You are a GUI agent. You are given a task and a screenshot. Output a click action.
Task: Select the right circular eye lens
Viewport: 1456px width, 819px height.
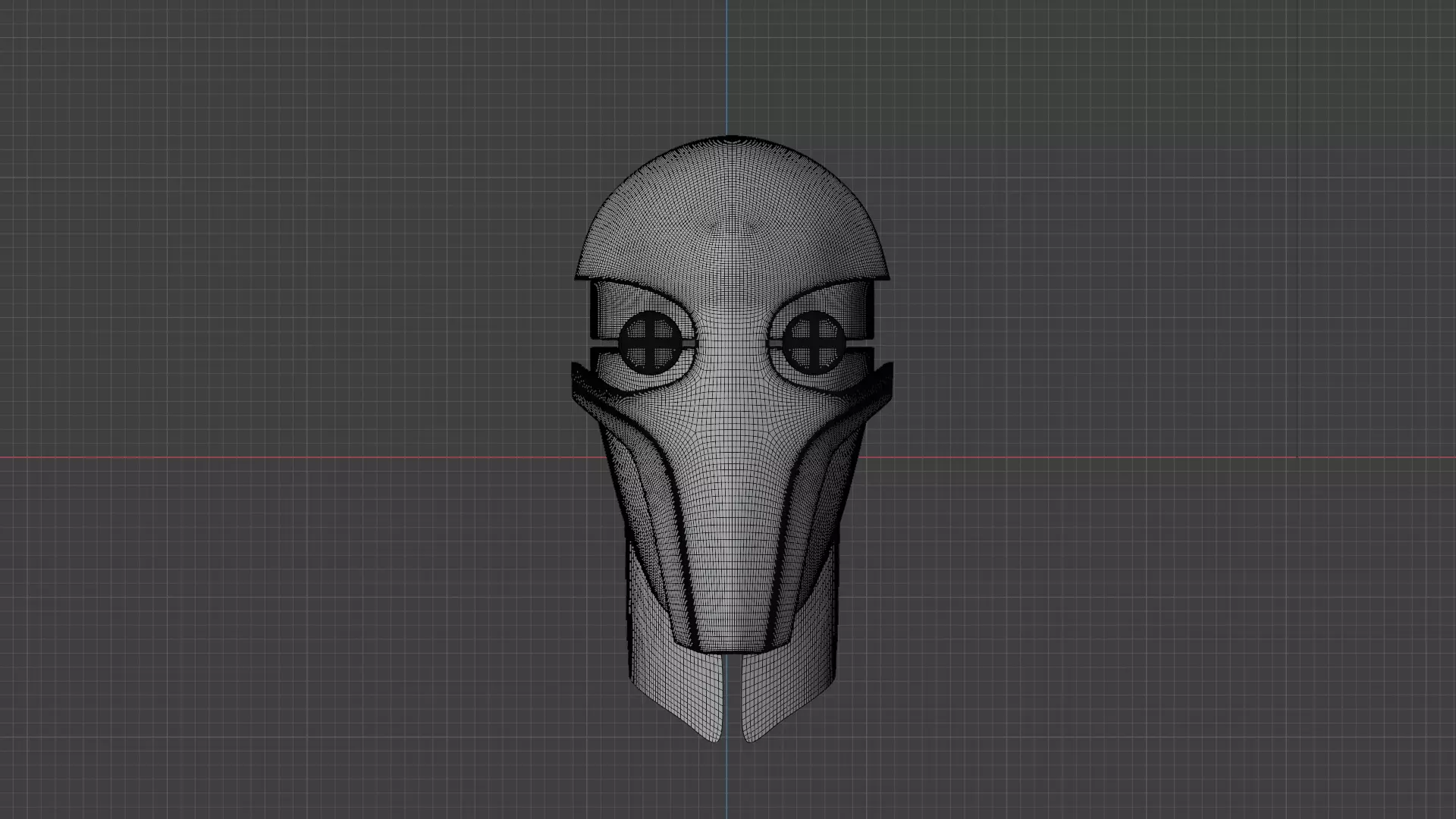[814, 344]
